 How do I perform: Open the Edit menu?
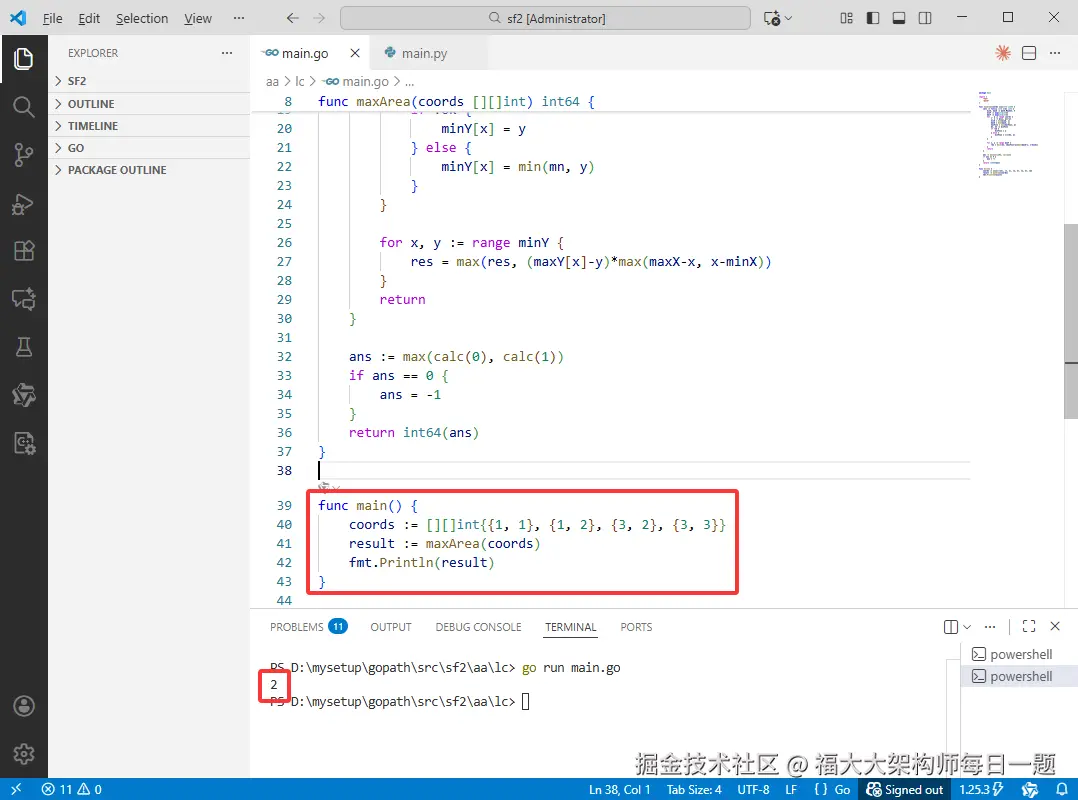[89, 19]
